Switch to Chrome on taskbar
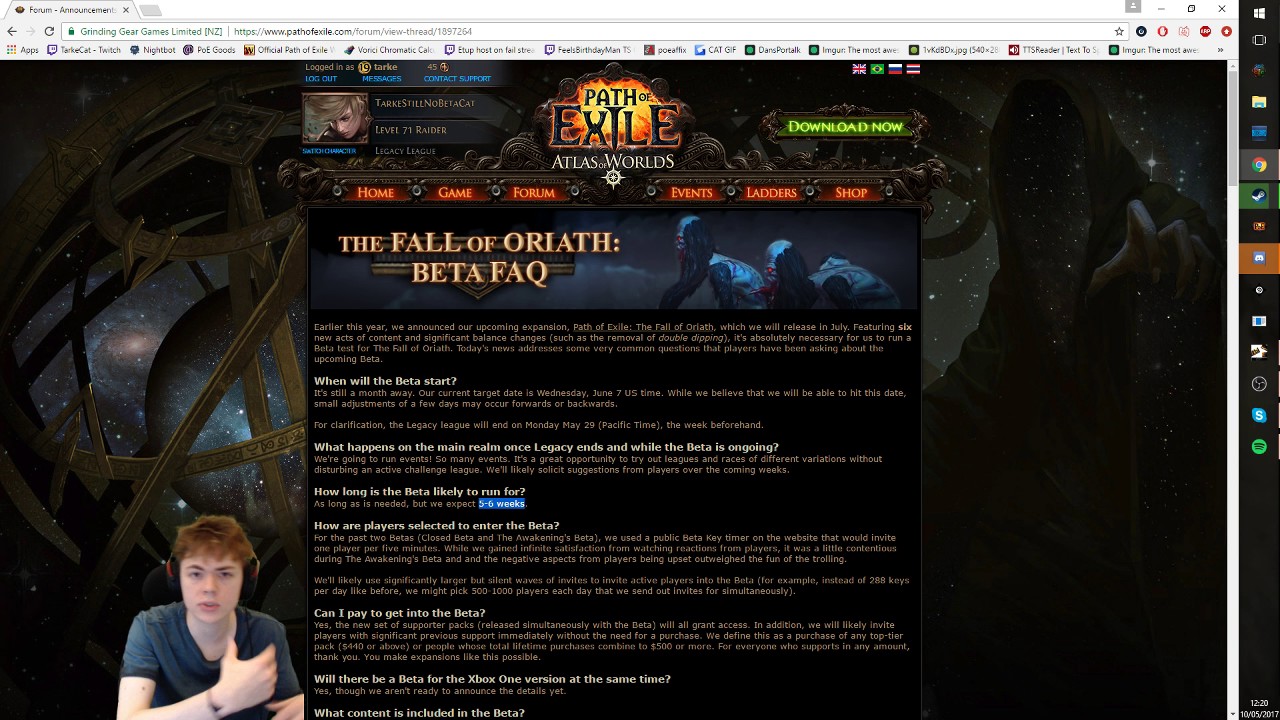Image resolution: width=1280 pixels, height=720 pixels. 1259,165
